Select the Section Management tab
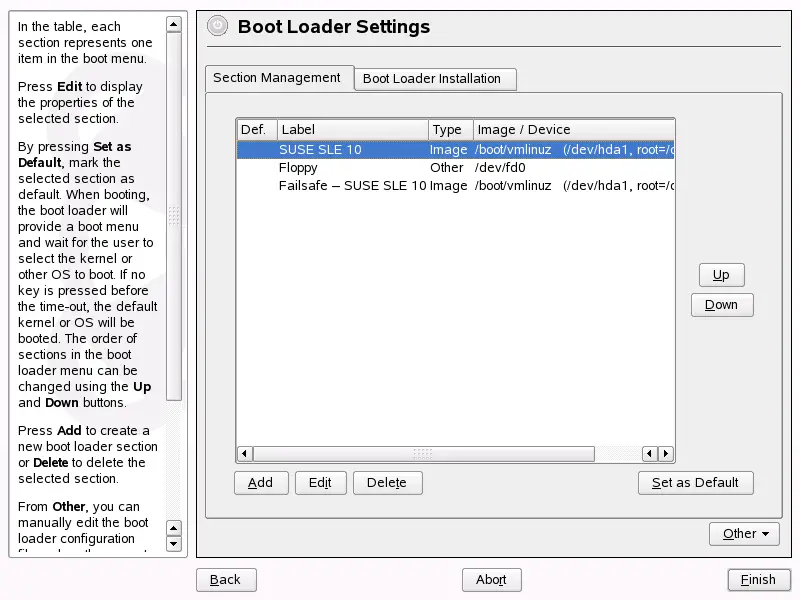The height and width of the screenshot is (600, 800). [x=276, y=78]
